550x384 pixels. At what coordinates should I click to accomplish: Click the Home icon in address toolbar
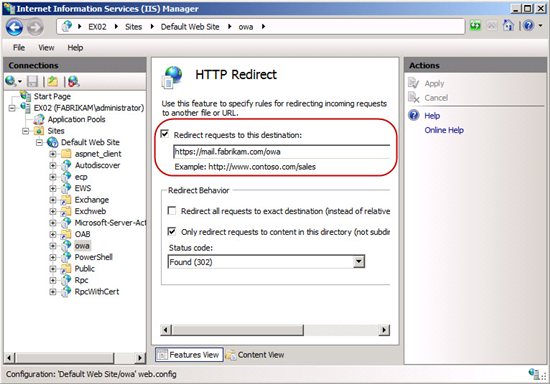click(508, 26)
